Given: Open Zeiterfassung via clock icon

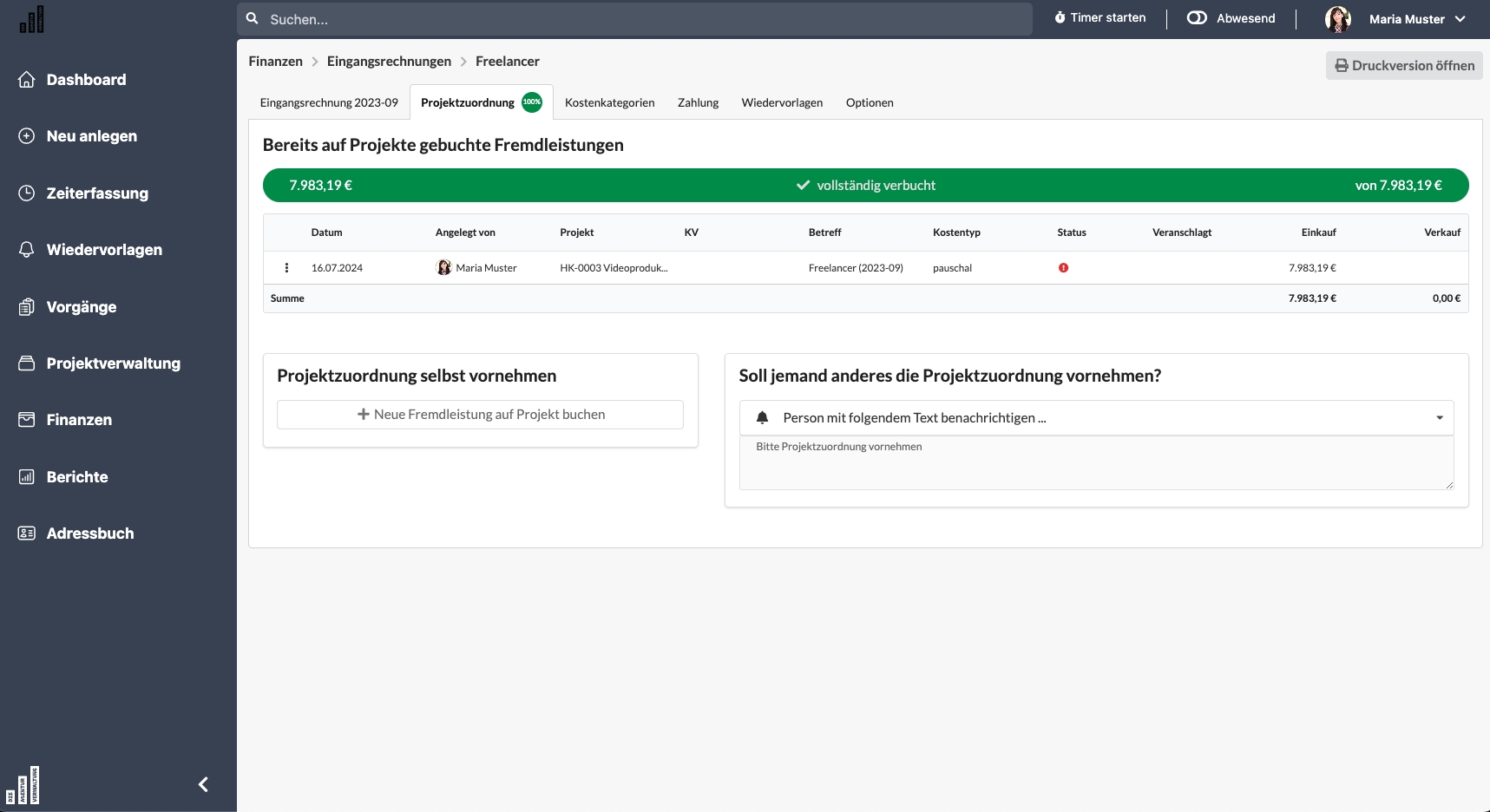Looking at the screenshot, I should (27, 193).
